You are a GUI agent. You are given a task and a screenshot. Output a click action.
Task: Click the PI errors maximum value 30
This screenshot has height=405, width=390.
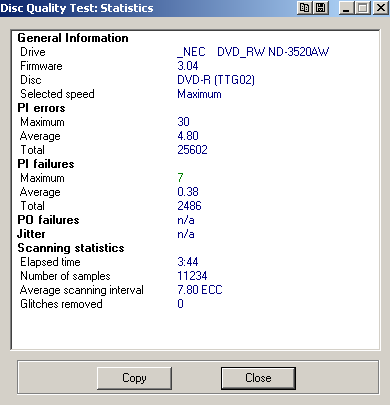point(183,122)
